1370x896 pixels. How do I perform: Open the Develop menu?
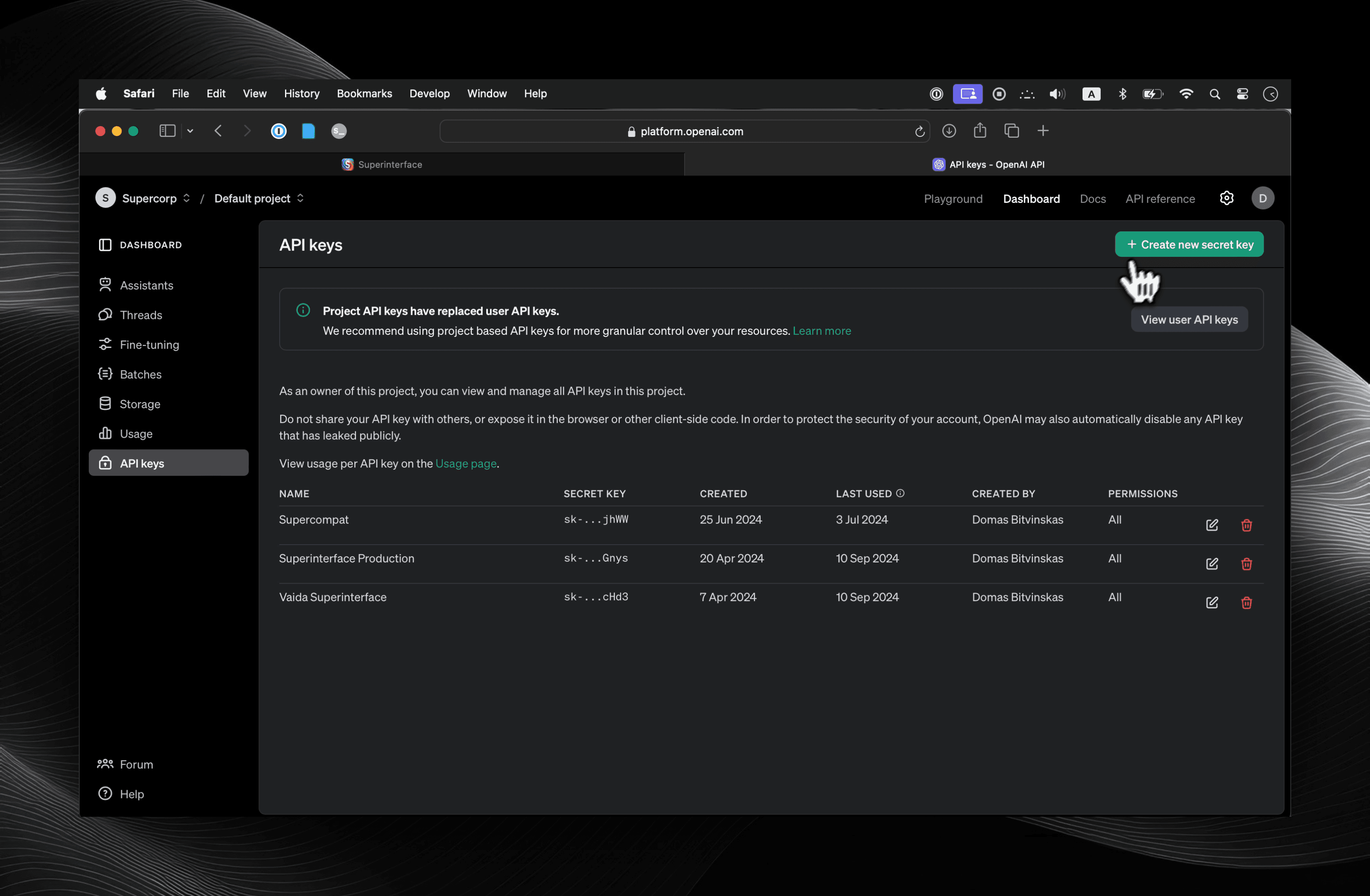429,93
